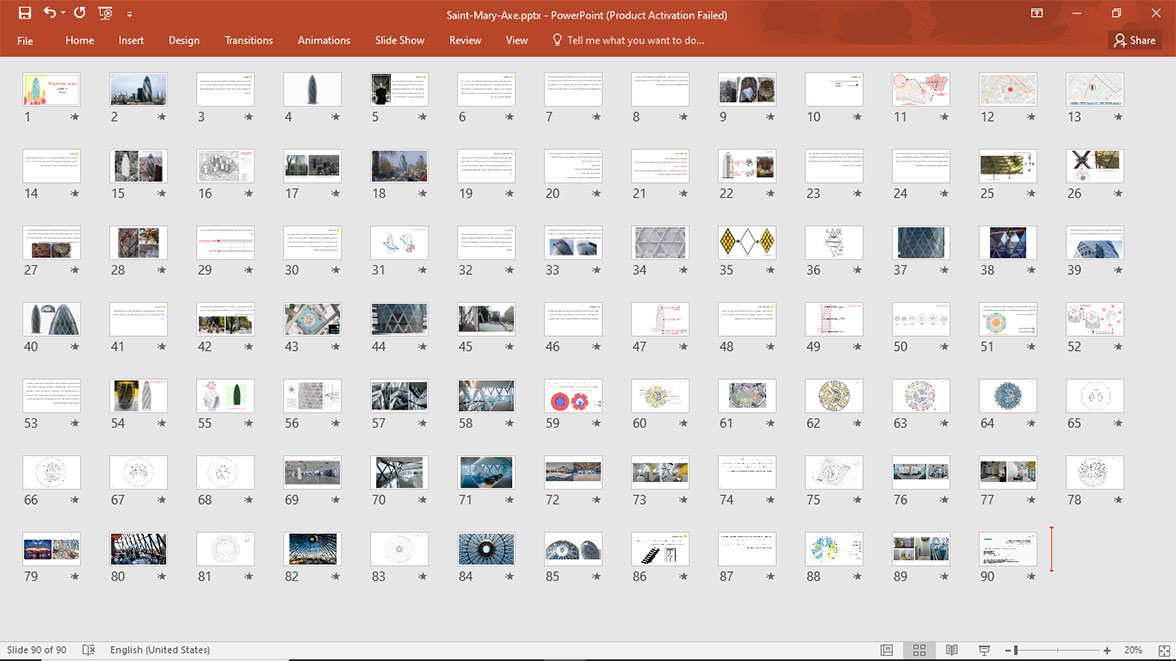Screen dimensions: 1176x661
Task: Open Reading View from the status bar
Action: [x=951, y=650]
